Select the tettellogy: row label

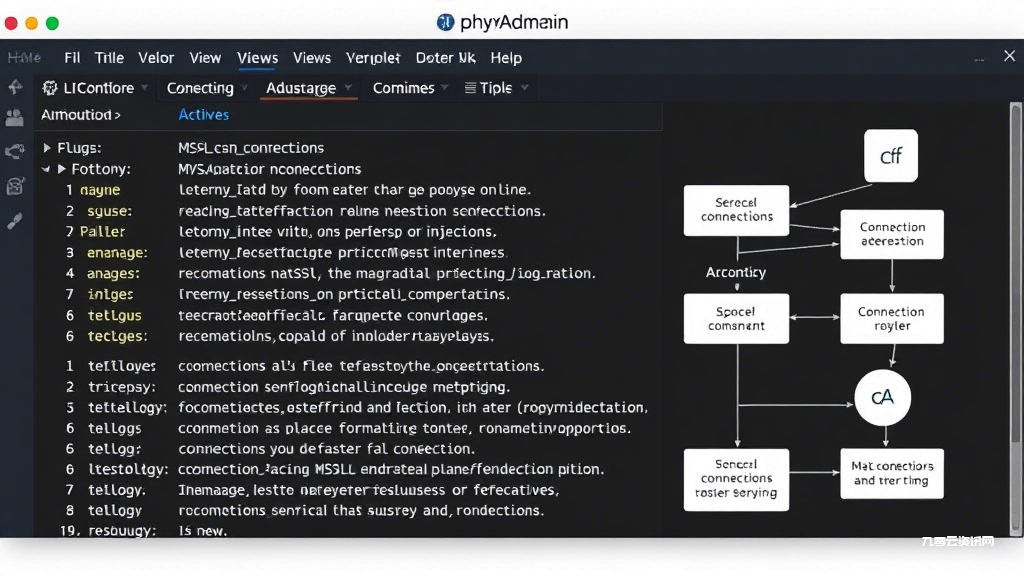(127, 408)
